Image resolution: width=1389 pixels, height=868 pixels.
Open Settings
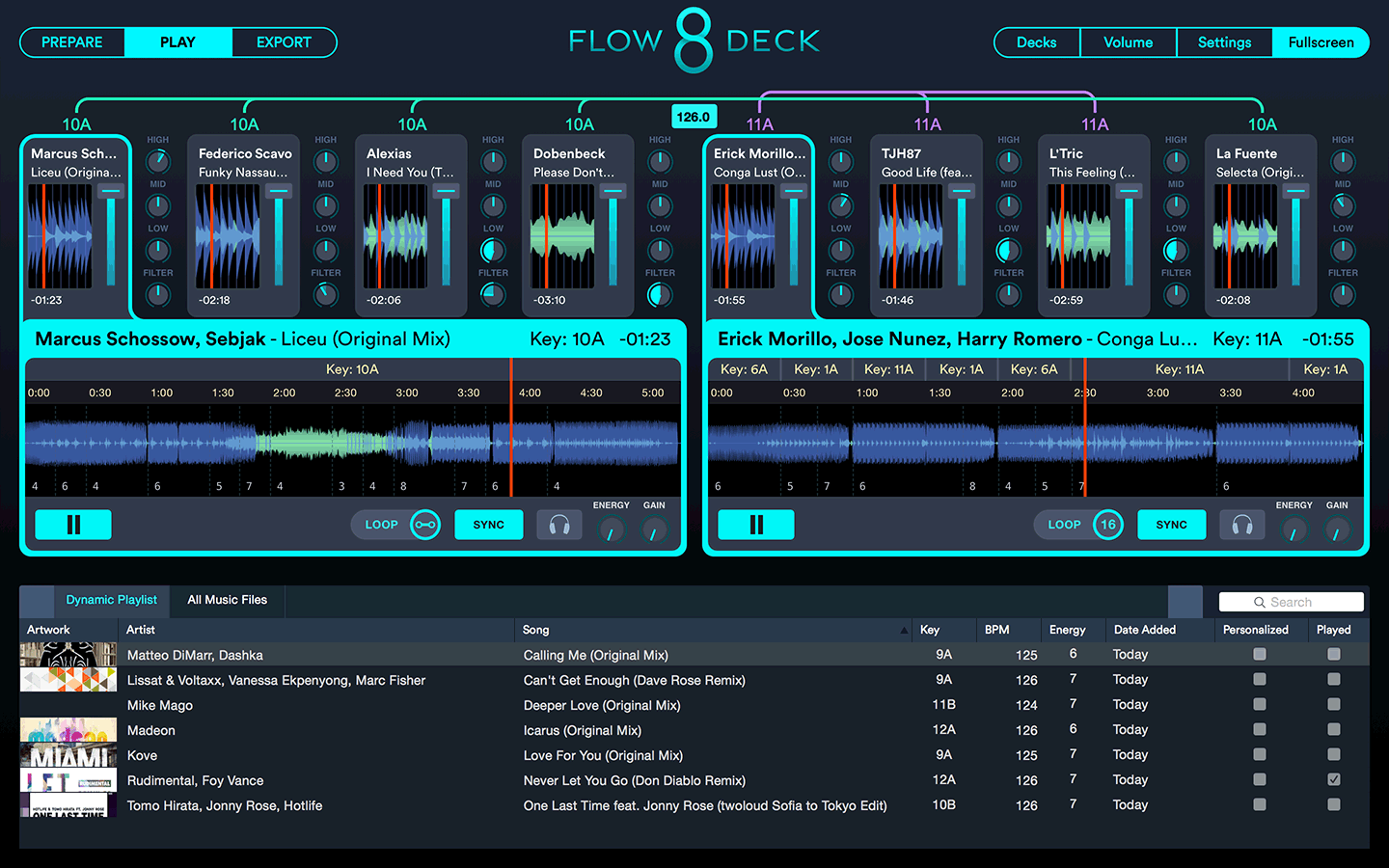coord(1225,42)
